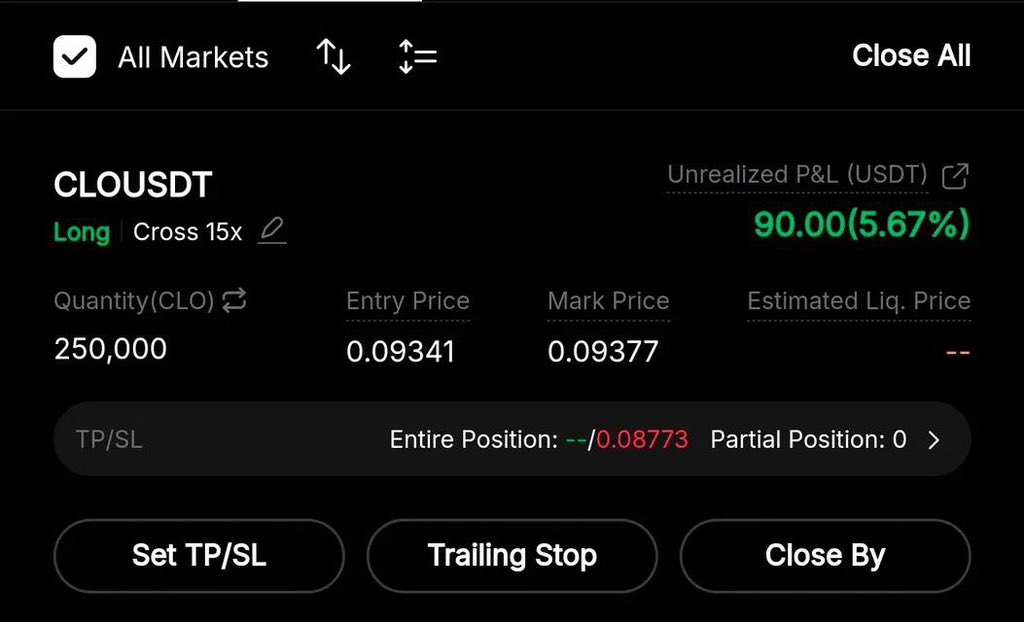
Task: Click the up-down sort arrows icon
Action: 333,57
